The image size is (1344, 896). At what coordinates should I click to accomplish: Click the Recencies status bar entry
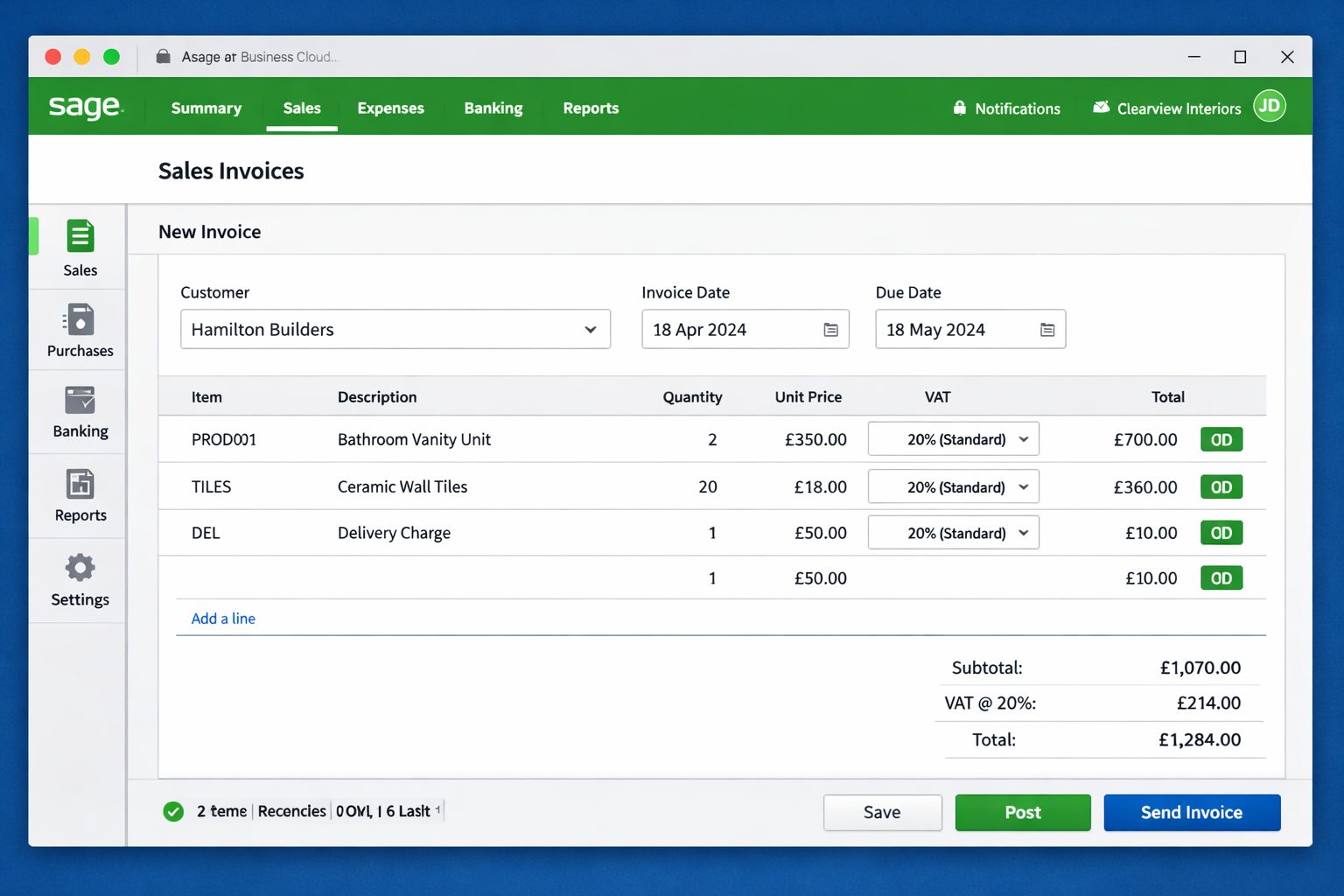pyautogui.click(x=292, y=811)
